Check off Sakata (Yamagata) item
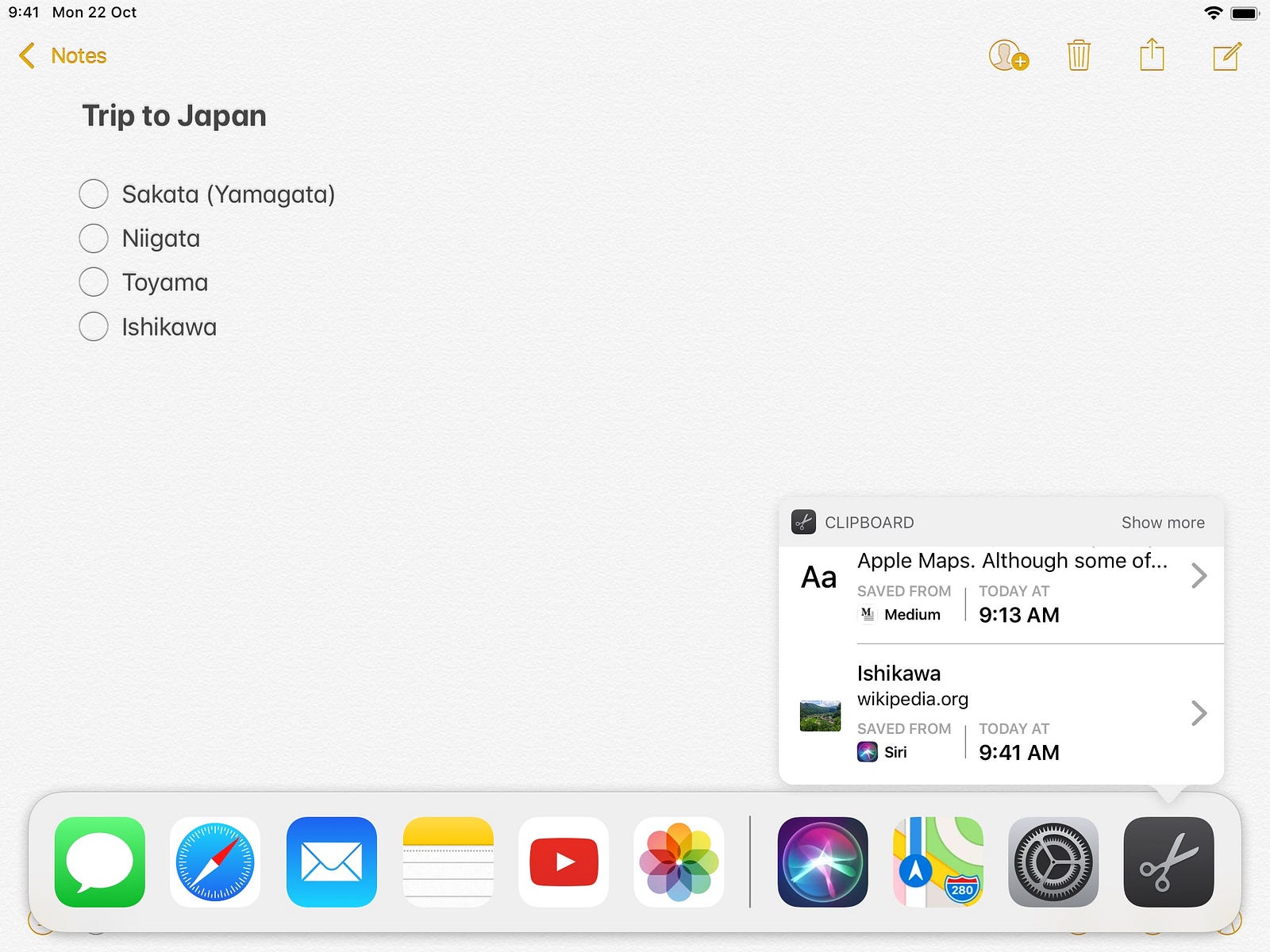1270x952 pixels. click(94, 194)
